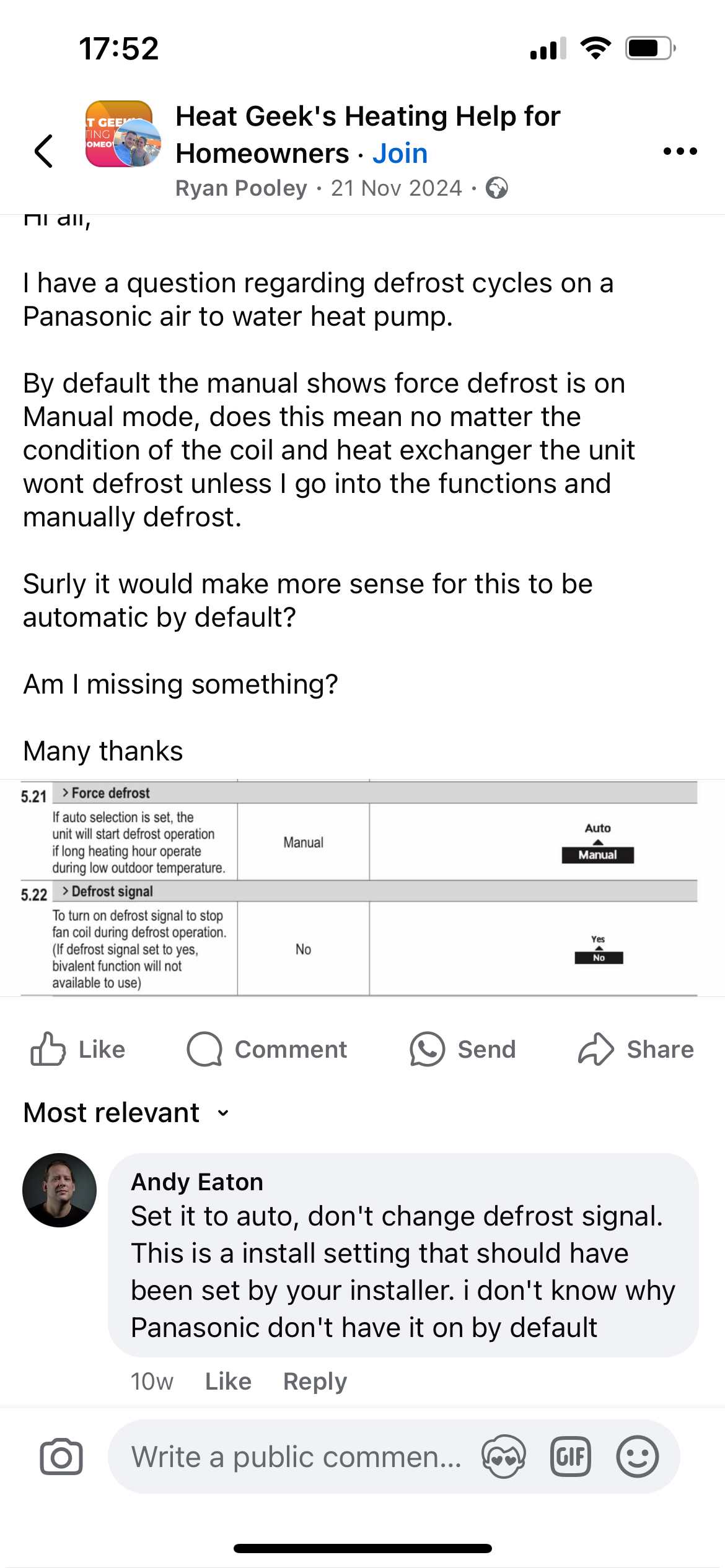The height and width of the screenshot is (1568, 725).
Task: Tap the WhatsApp Send icon
Action: pos(427,1049)
